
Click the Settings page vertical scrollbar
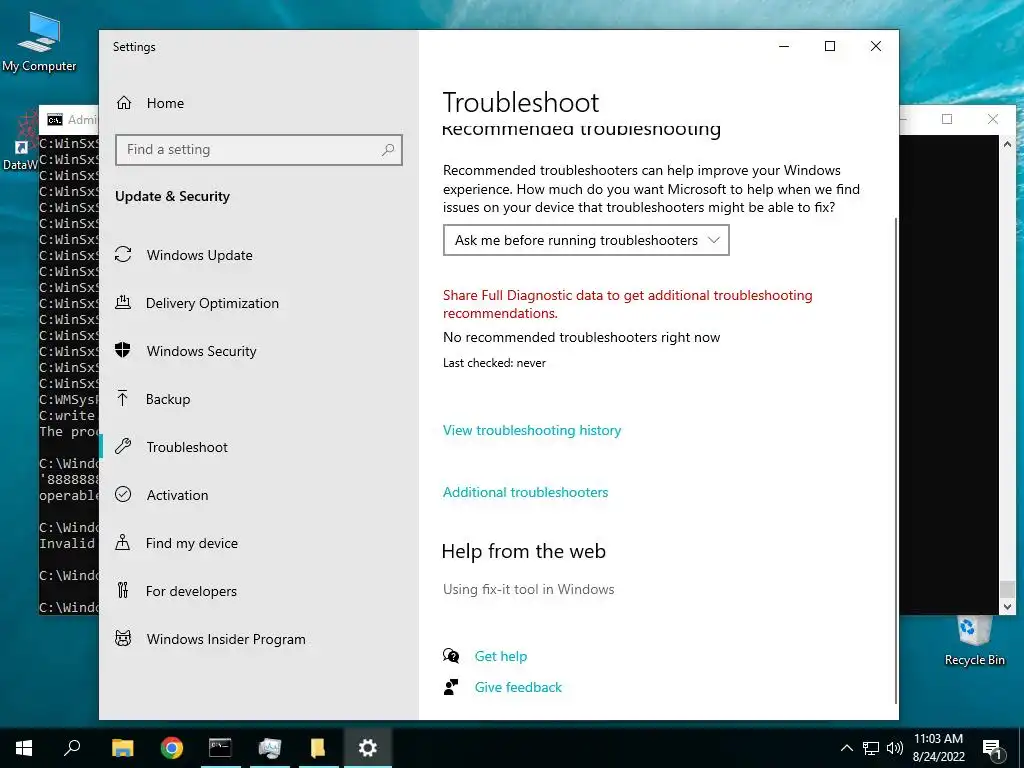pyautogui.click(x=895, y=460)
